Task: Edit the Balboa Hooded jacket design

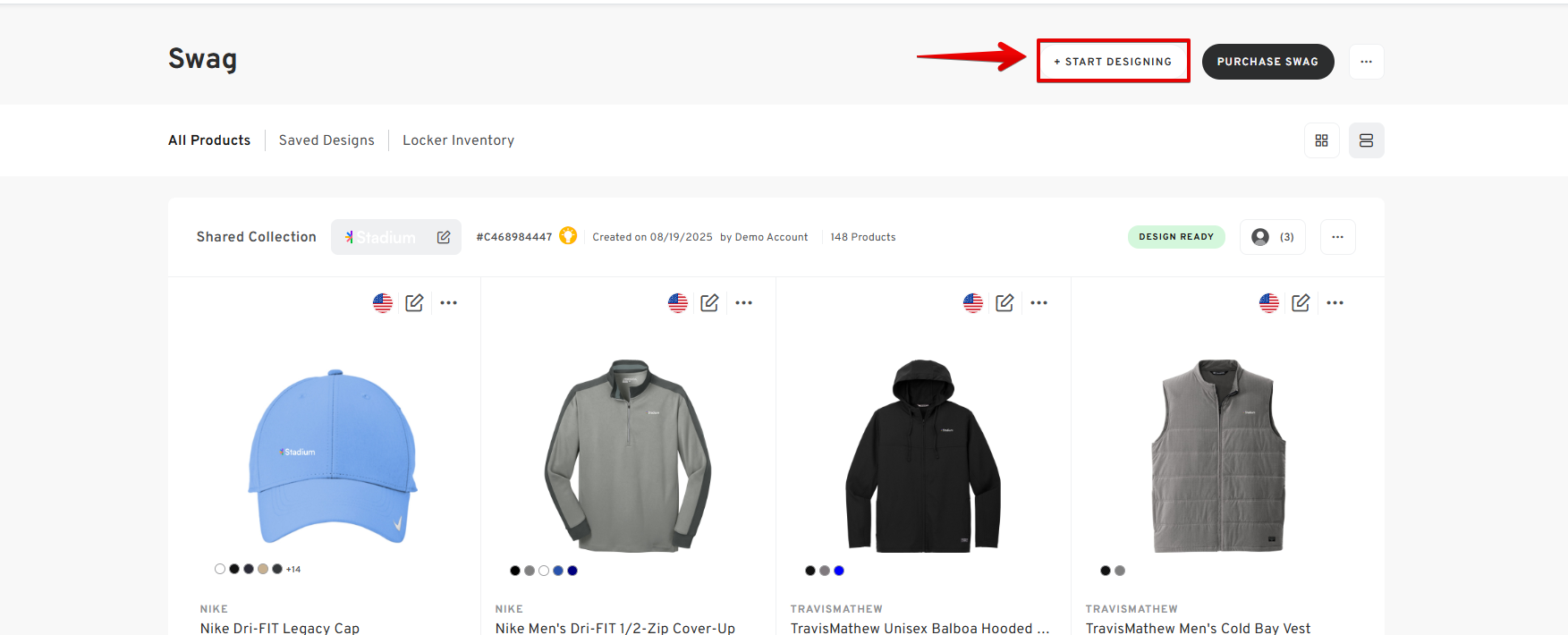Action: [x=1004, y=303]
